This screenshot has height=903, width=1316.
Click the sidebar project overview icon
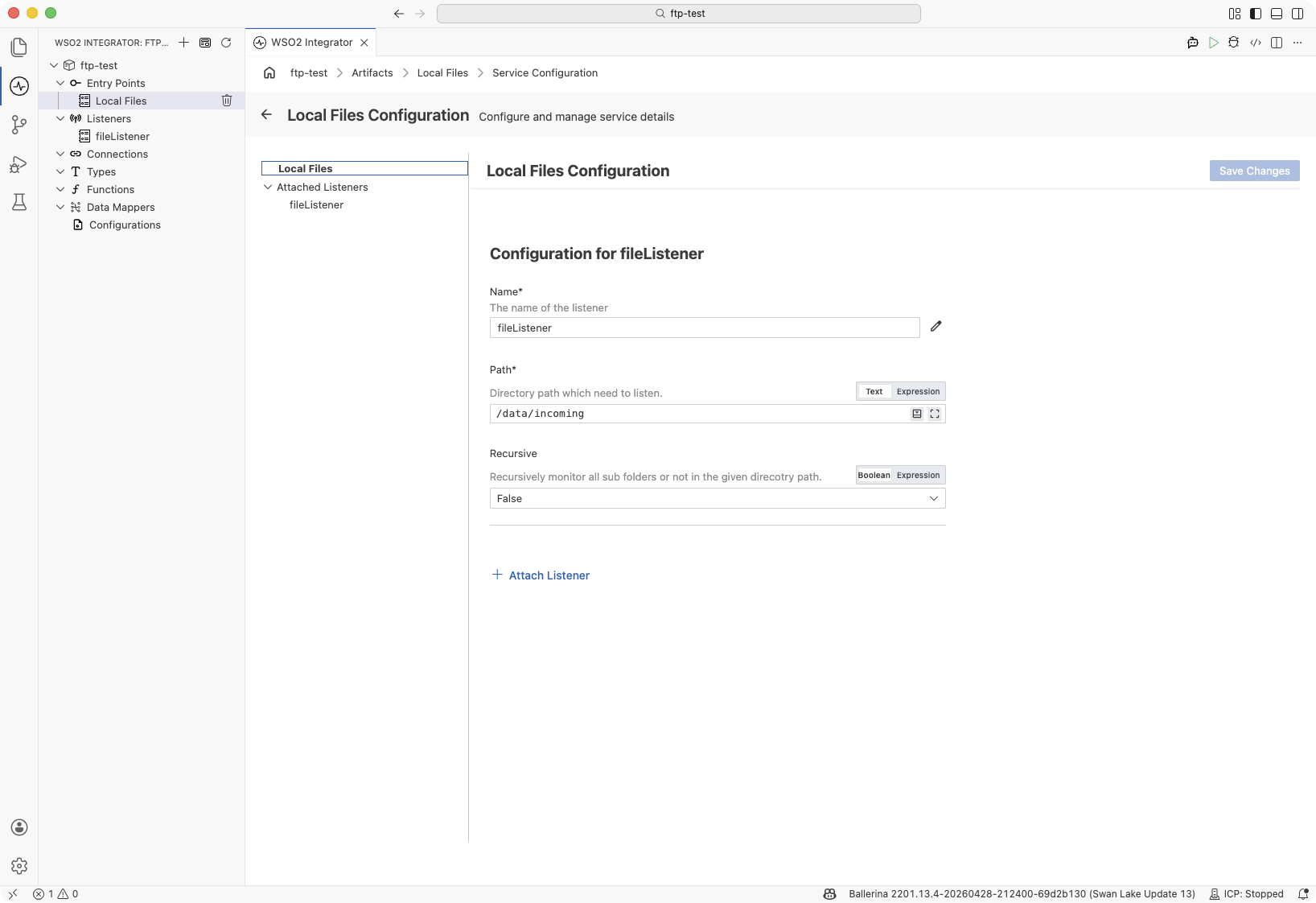coord(205,43)
